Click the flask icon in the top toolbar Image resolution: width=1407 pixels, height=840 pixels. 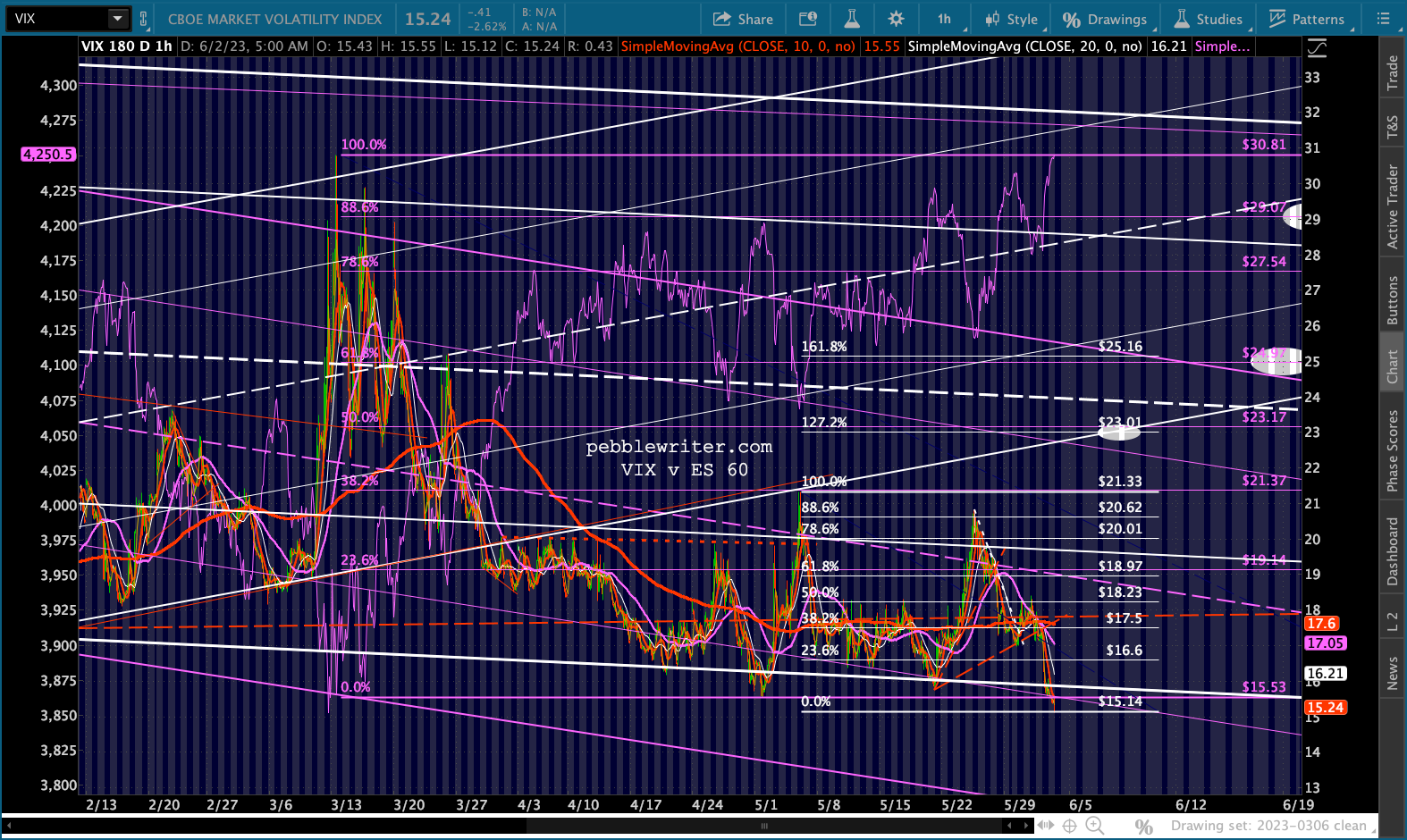[x=852, y=19]
